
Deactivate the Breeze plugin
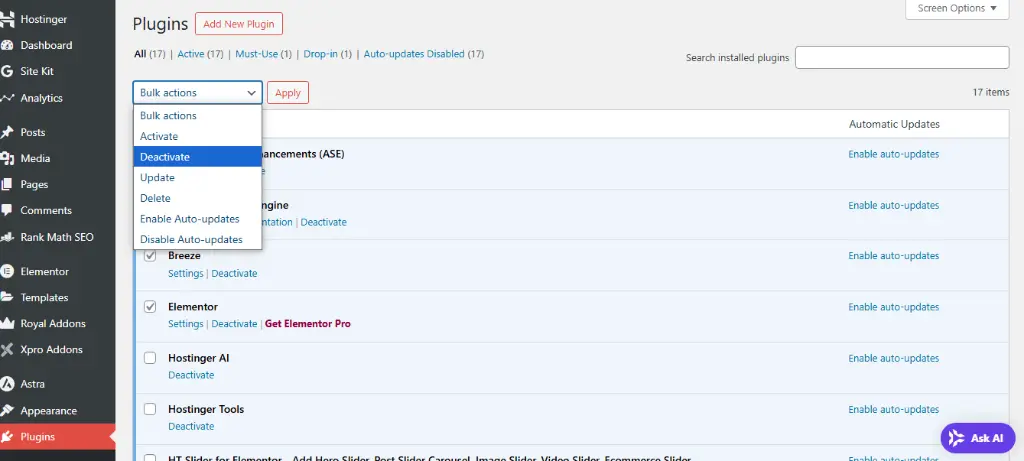234,273
